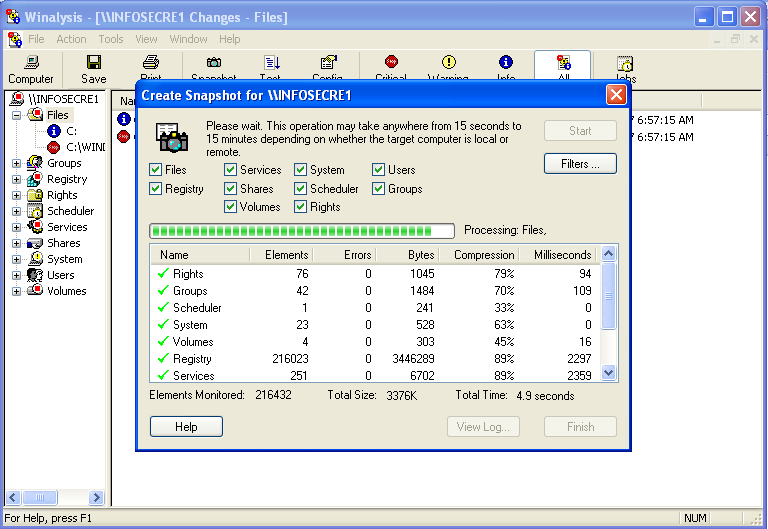The height and width of the screenshot is (529, 768).
Task: Toggle the Rights checkbox in dialog
Action: coord(300,207)
